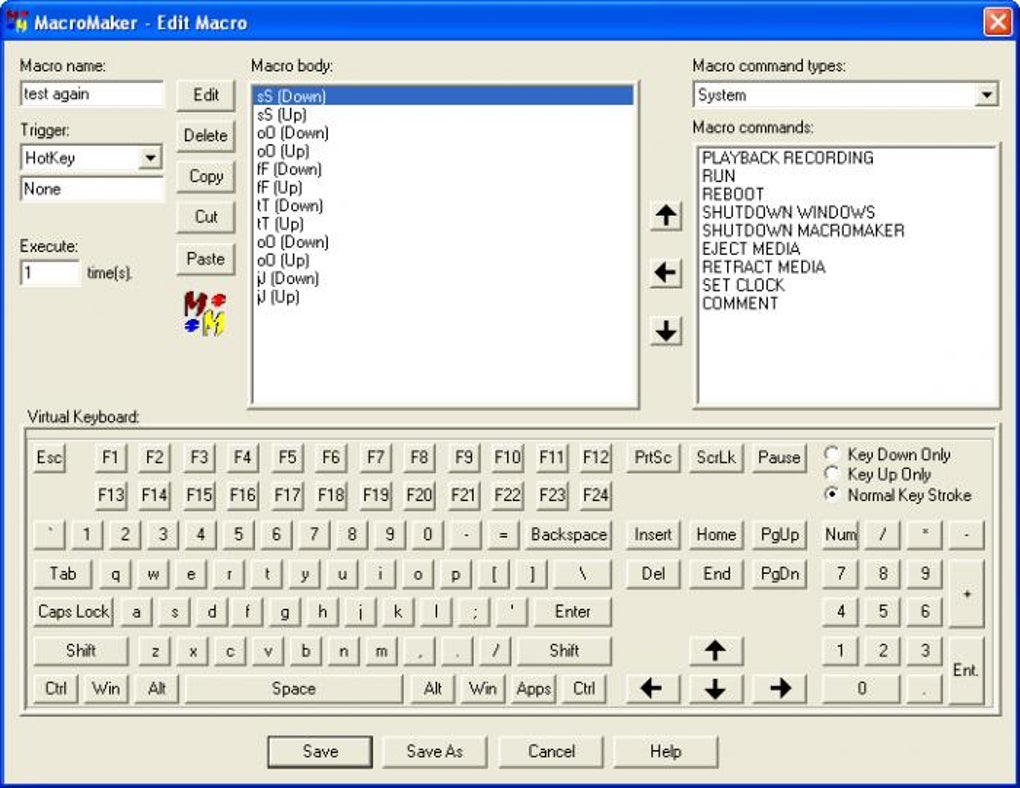This screenshot has width=1020, height=788.
Task: Save the macro
Action: 320,752
